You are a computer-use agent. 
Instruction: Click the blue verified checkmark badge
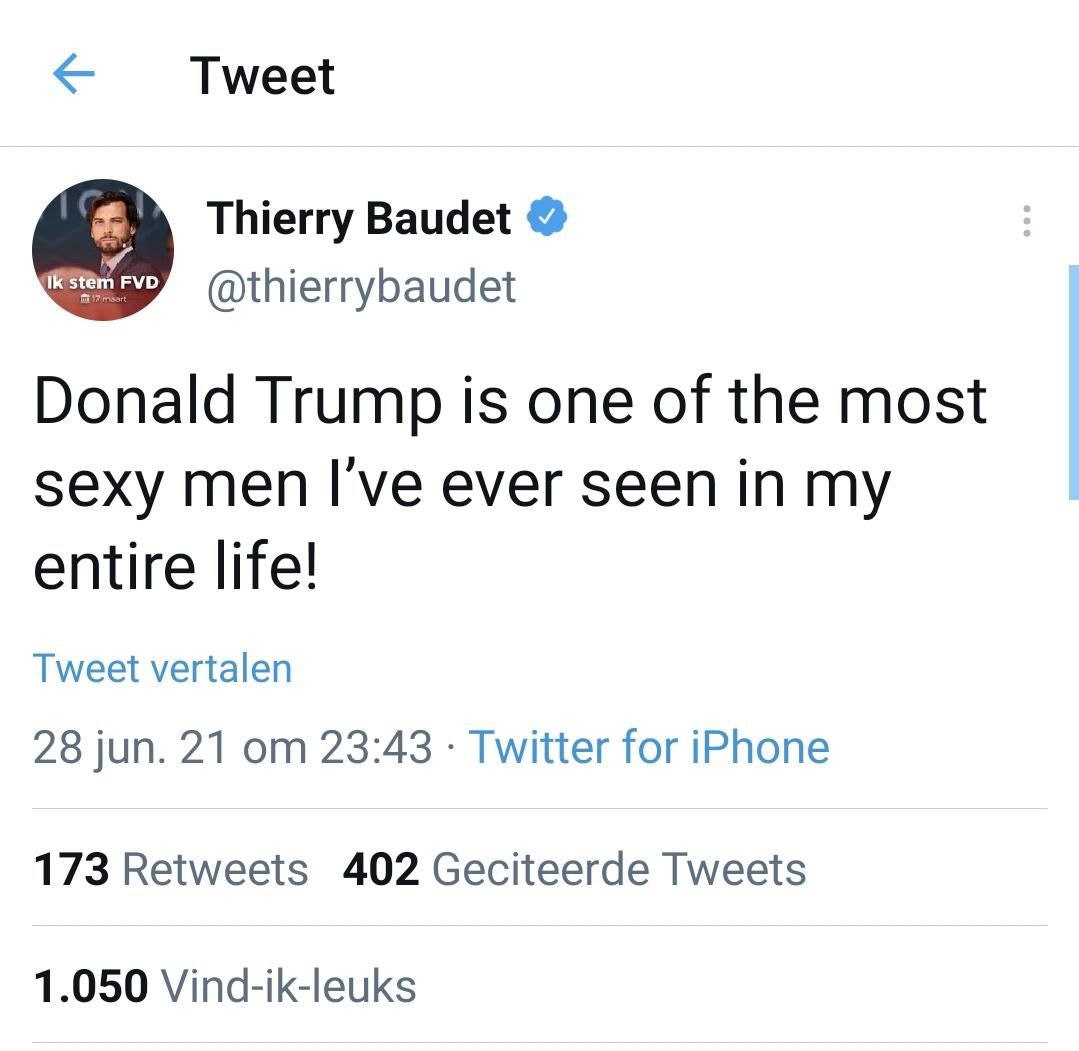click(548, 218)
